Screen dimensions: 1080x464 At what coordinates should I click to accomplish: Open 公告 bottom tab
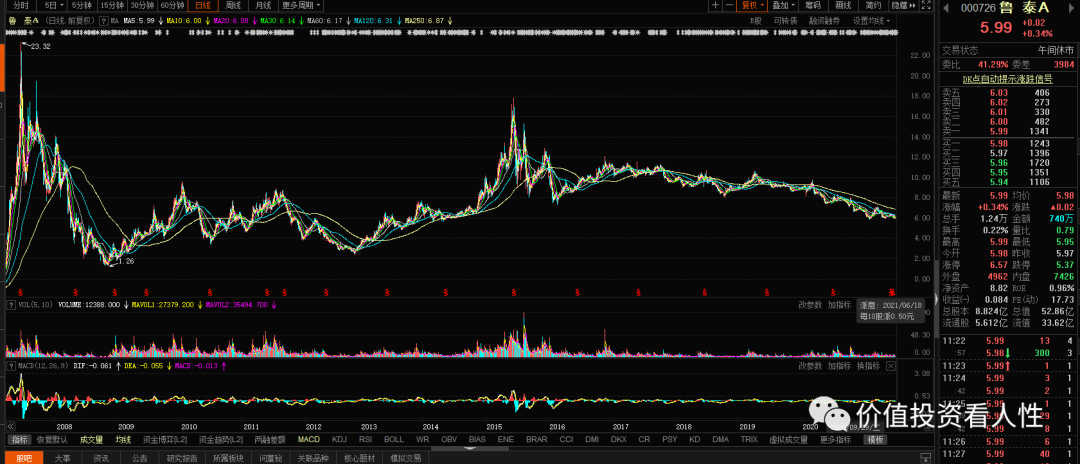pyautogui.click(x=140, y=458)
